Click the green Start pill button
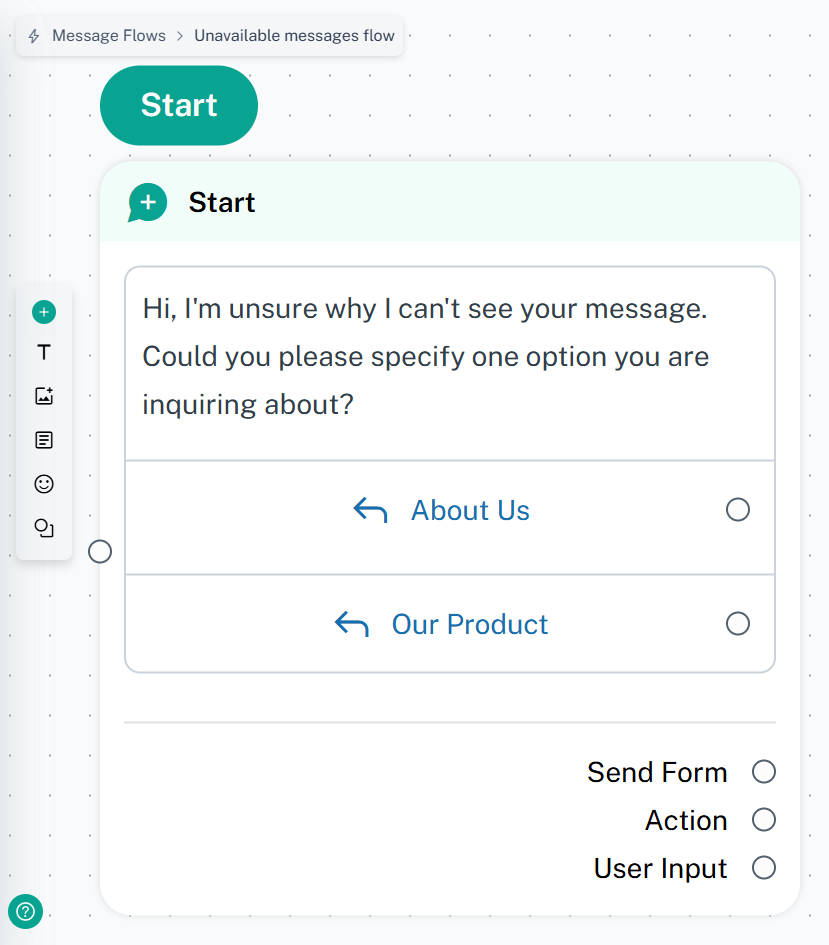829x945 pixels. (x=179, y=105)
